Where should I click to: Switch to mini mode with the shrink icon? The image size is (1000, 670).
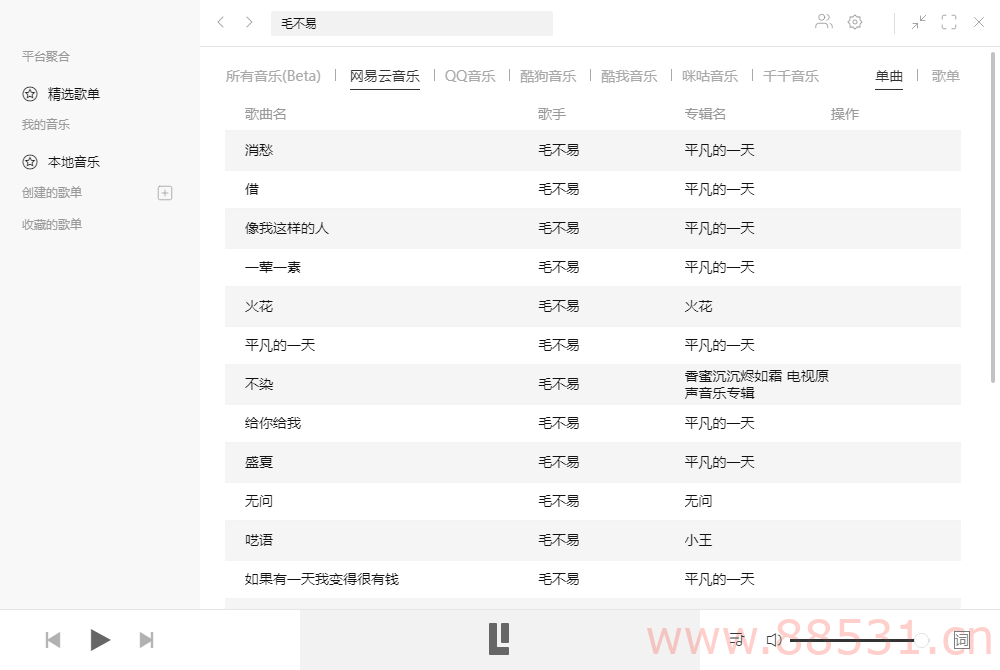(918, 22)
